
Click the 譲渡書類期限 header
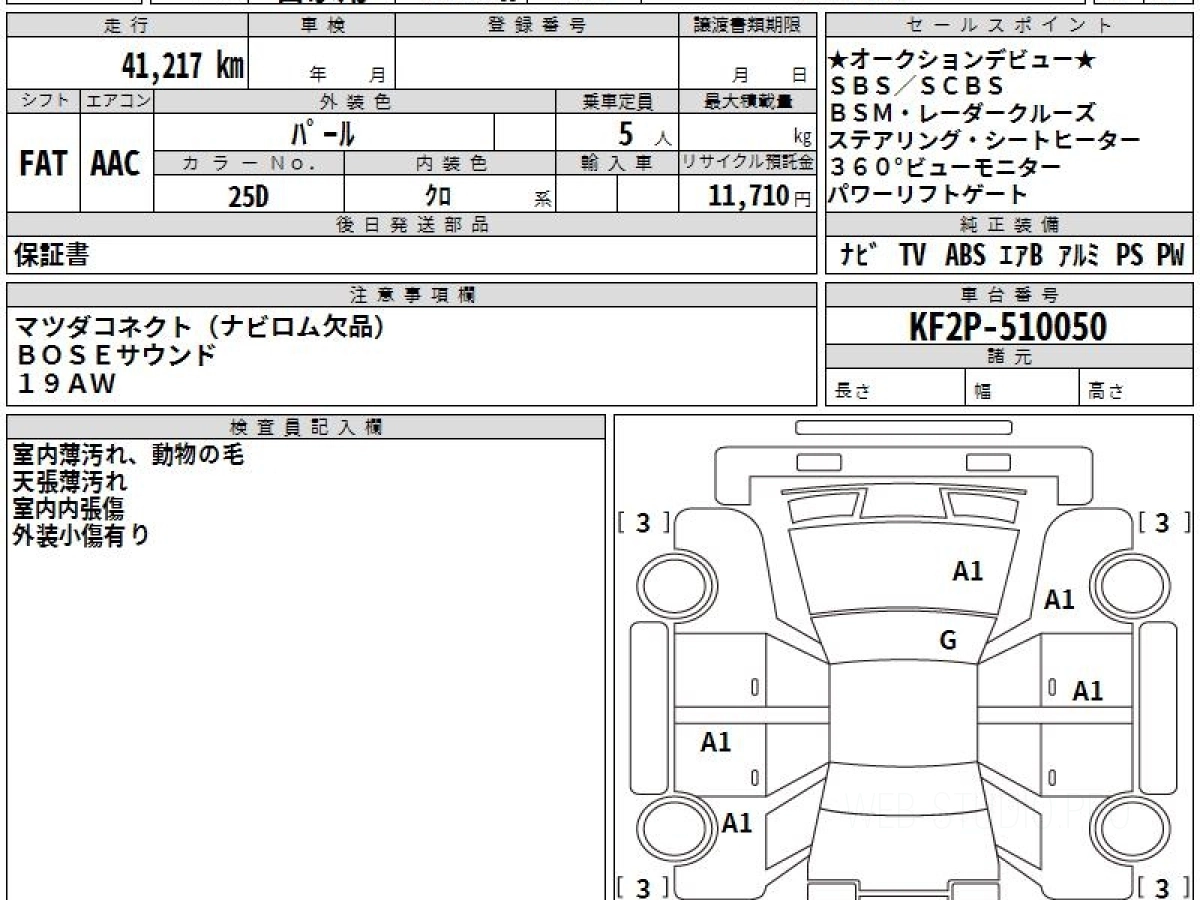tap(747, 26)
